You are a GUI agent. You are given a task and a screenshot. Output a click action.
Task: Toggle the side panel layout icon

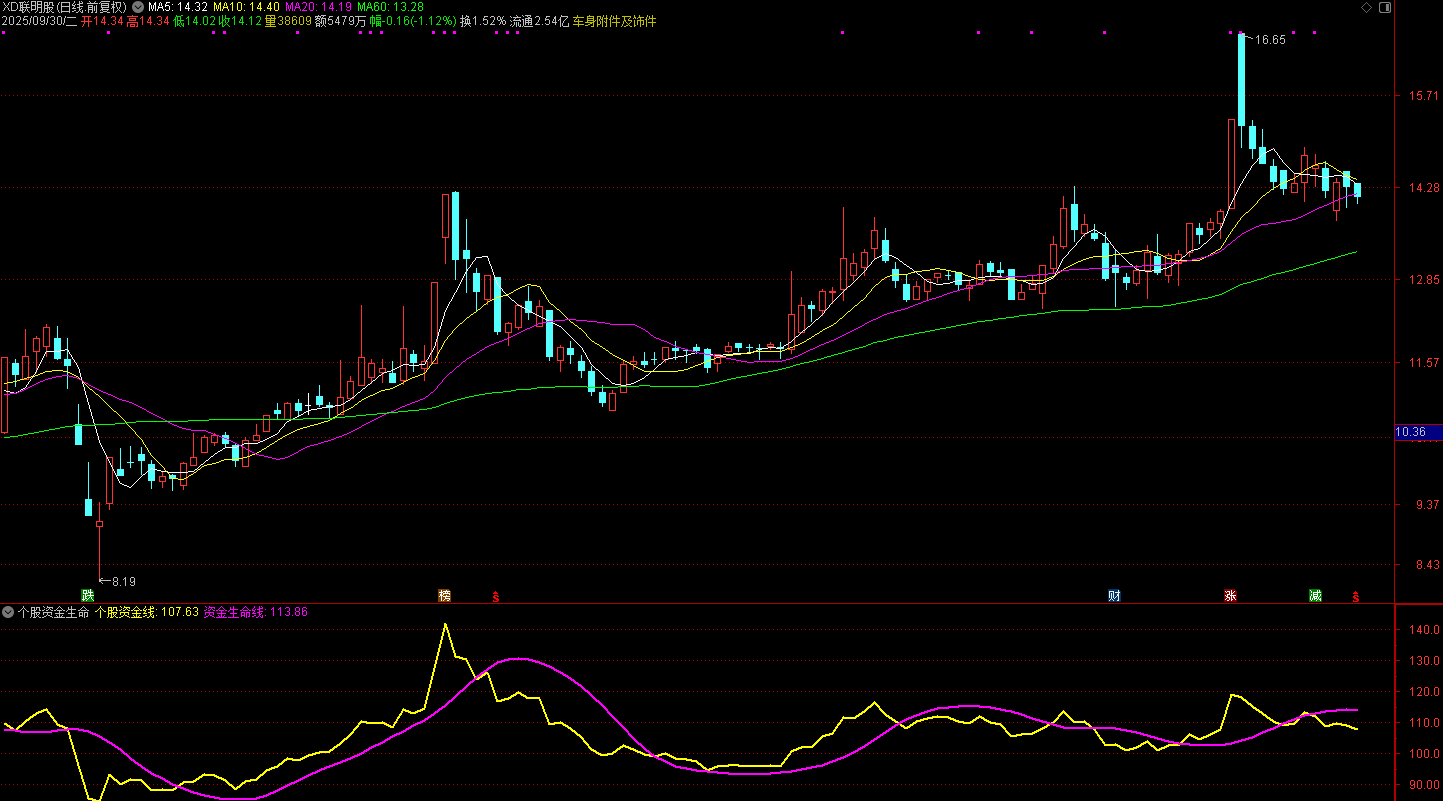coord(1384,7)
